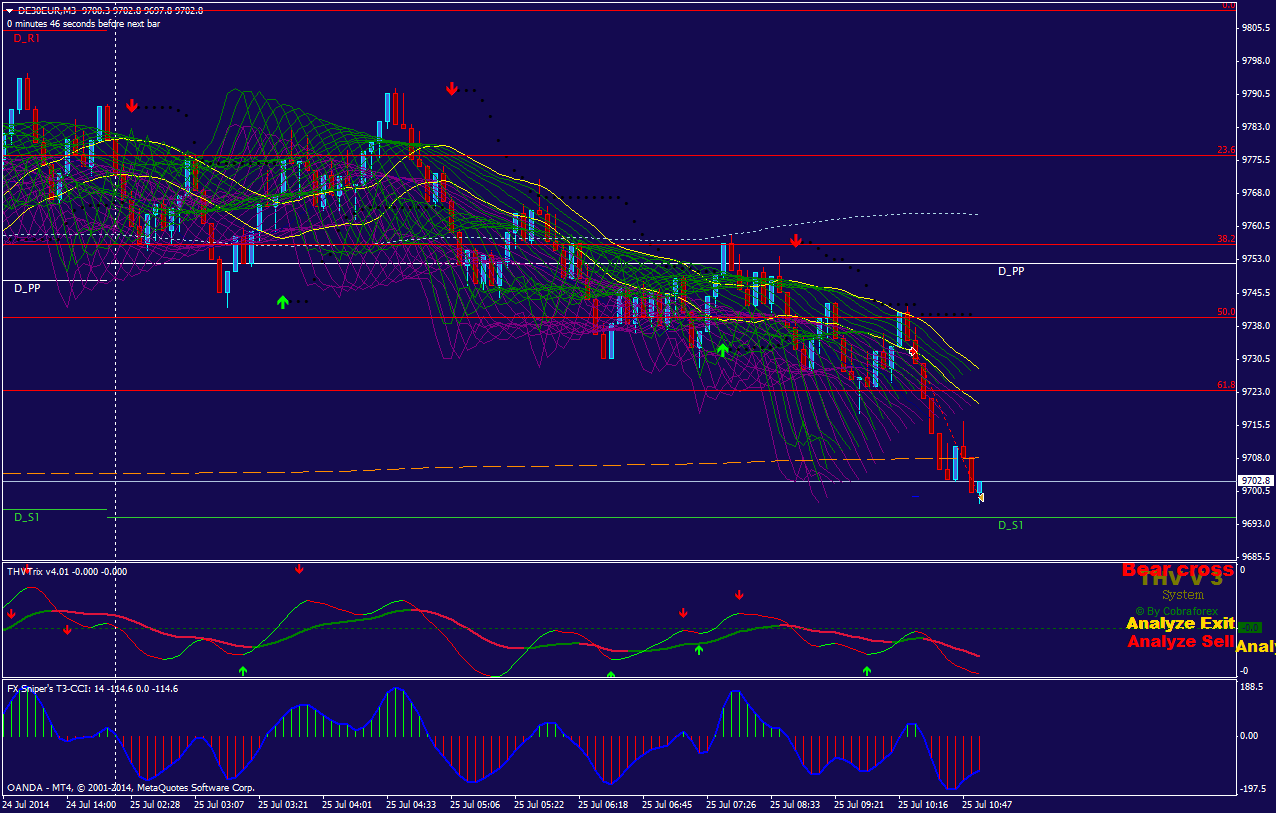Click the Bear cross alert label
Image resolution: width=1276 pixels, height=813 pixels.
(x=1177, y=570)
